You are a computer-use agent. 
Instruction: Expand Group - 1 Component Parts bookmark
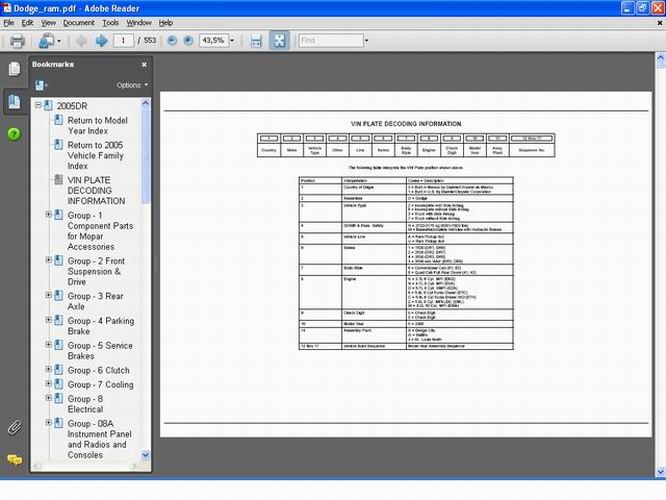[48, 215]
